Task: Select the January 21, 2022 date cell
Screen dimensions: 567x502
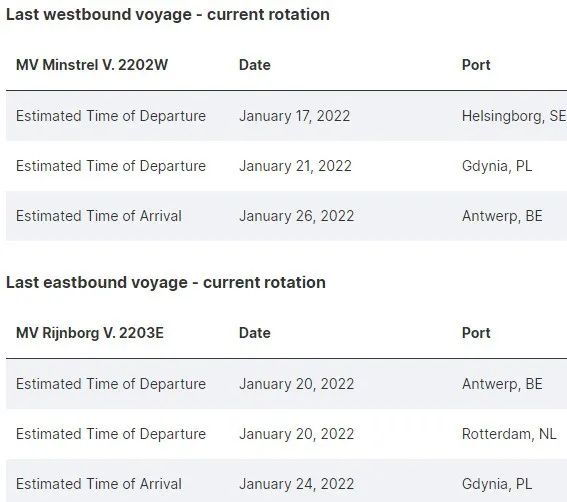Action: click(x=295, y=166)
